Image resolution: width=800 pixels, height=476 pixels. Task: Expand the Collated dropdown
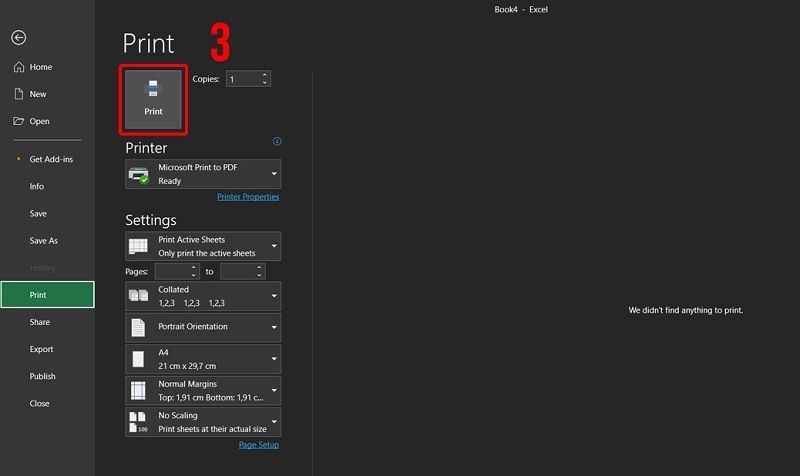point(203,296)
